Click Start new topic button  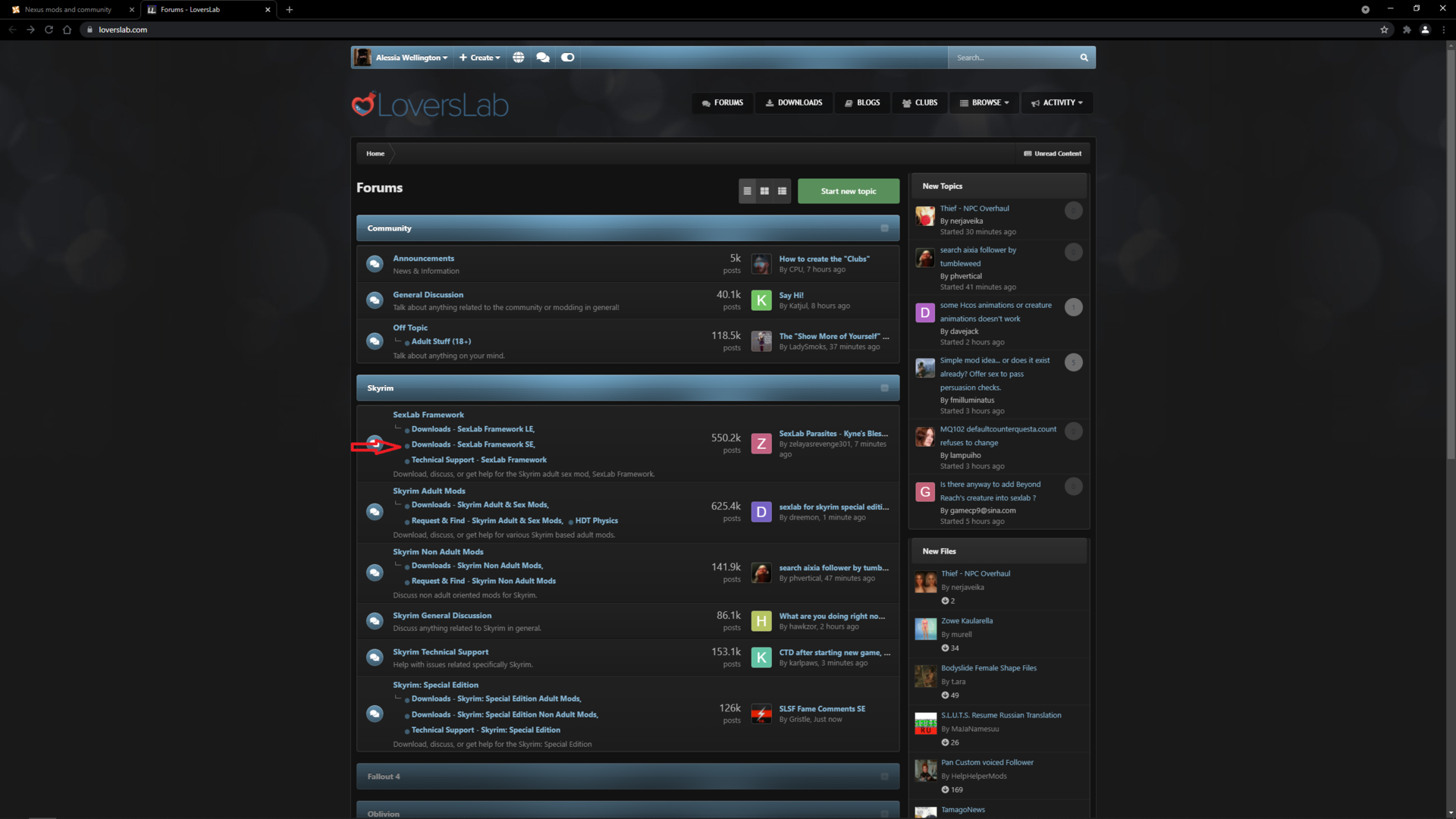(848, 191)
